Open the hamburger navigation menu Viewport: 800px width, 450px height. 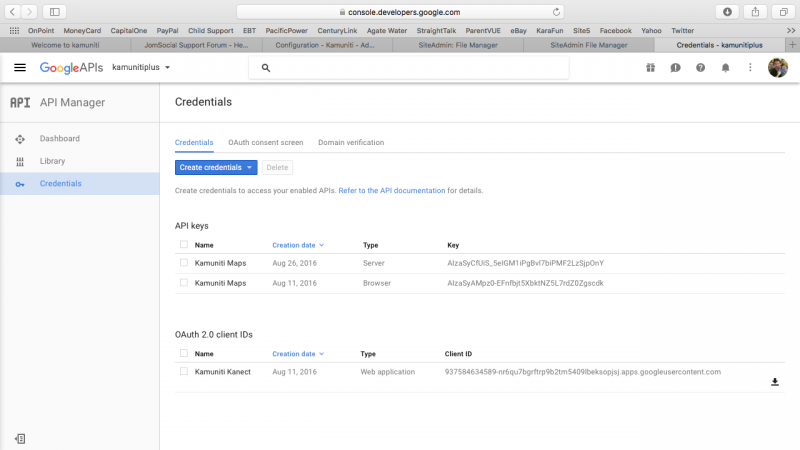coord(20,67)
